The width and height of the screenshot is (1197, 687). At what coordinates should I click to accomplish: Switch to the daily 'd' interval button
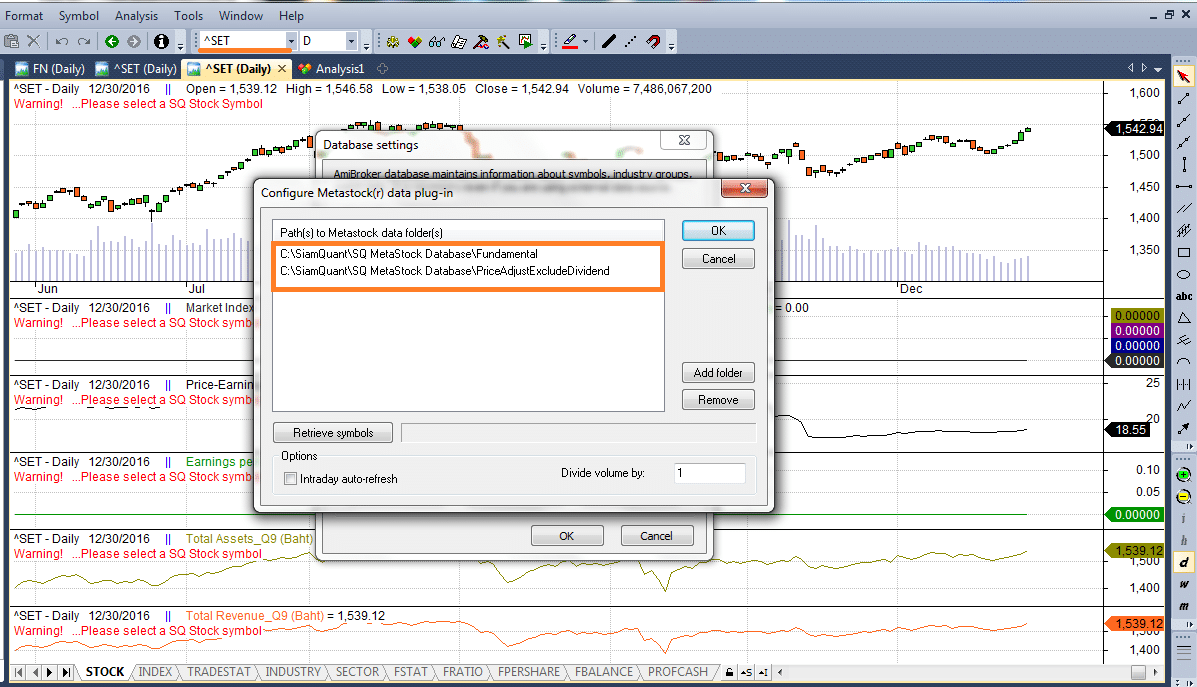1184,562
